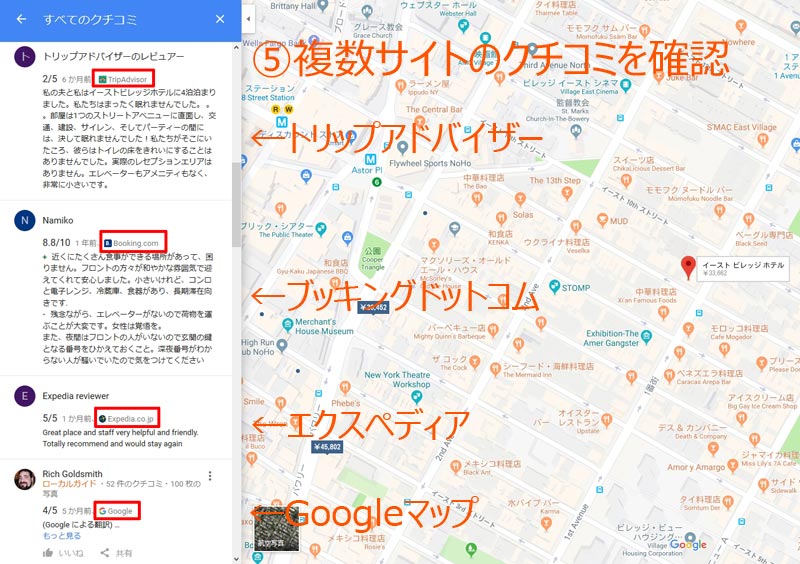Click the Village East Cinema marker

(x=626, y=85)
